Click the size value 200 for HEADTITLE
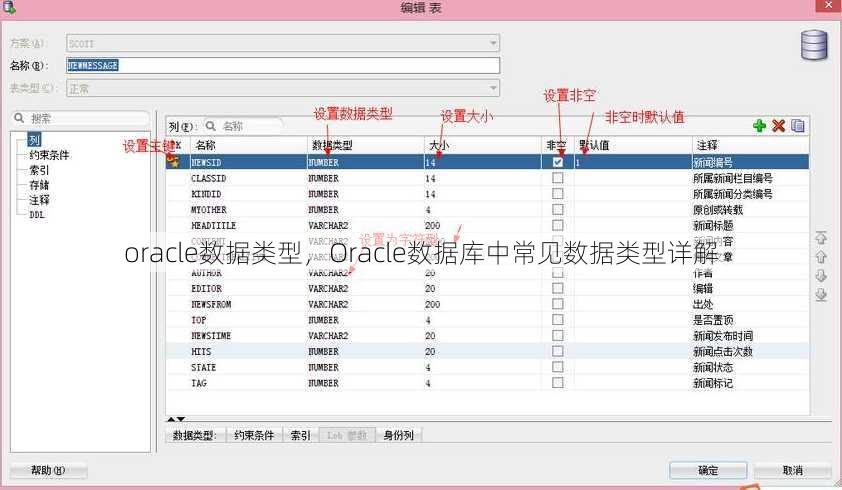The height and width of the screenshot is (490, 842). pos(432,225)
